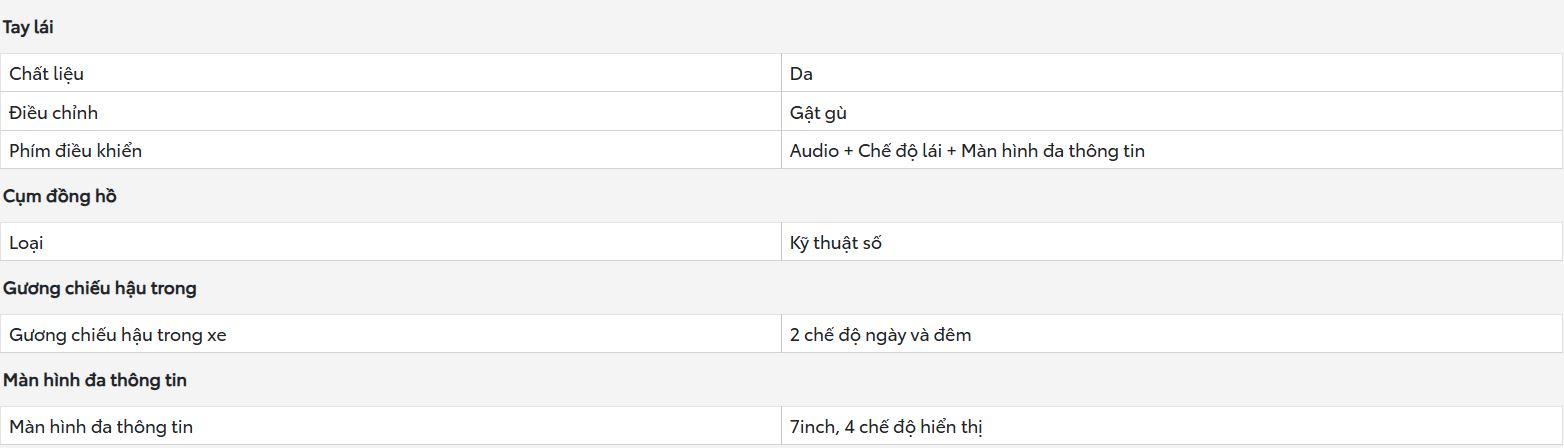
Task: Click the 2 chế độ ngày và đêm value
Action: coord(881,335)
